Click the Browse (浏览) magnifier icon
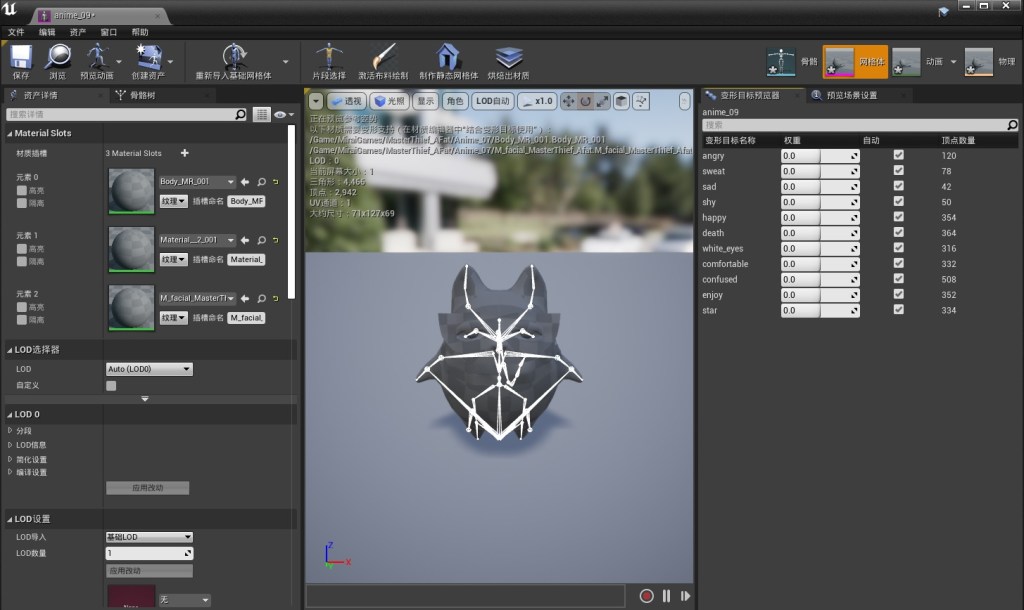Viewport: 1024px width, 610px height. tap(58, 56)
